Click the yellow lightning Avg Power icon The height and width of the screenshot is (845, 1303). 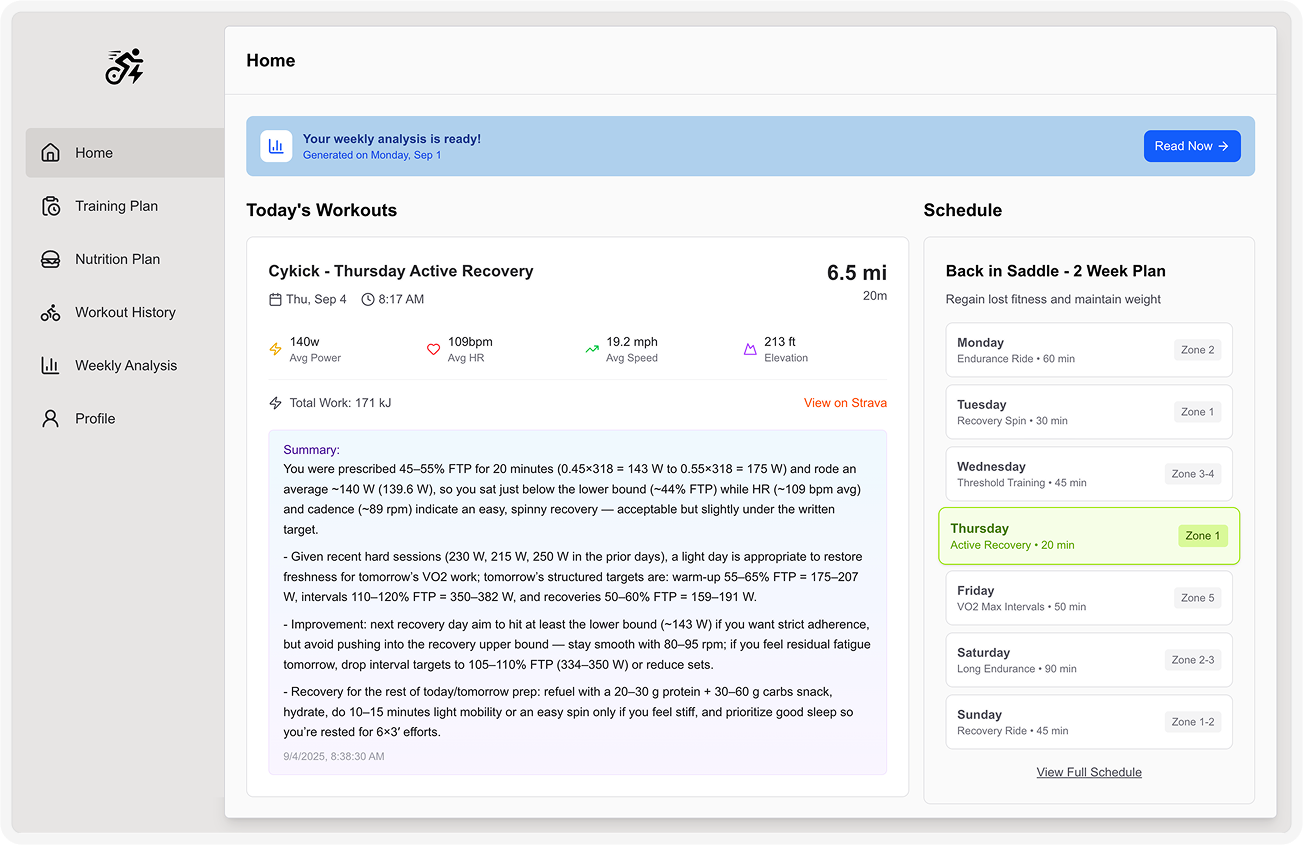pyautogui.click(x=276, y=349)
